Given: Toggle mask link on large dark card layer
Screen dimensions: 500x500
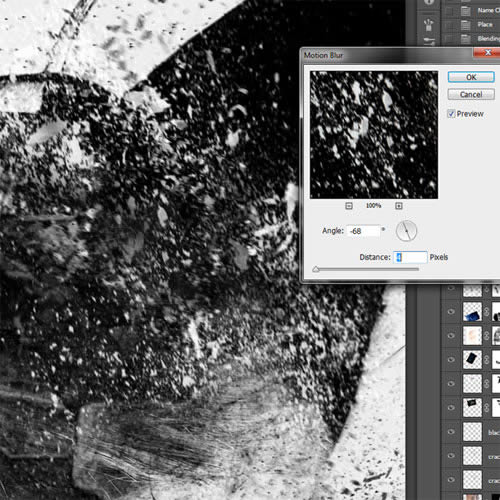Looking at the screenshot, I should (487, 360).
